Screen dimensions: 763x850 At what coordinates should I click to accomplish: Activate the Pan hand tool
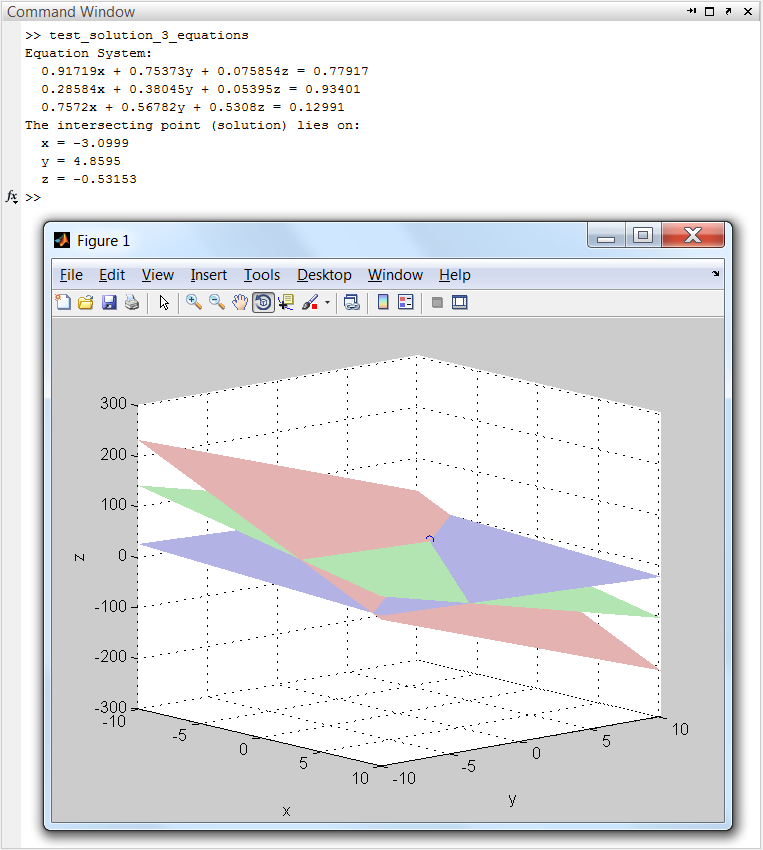(x=240, y=303)
